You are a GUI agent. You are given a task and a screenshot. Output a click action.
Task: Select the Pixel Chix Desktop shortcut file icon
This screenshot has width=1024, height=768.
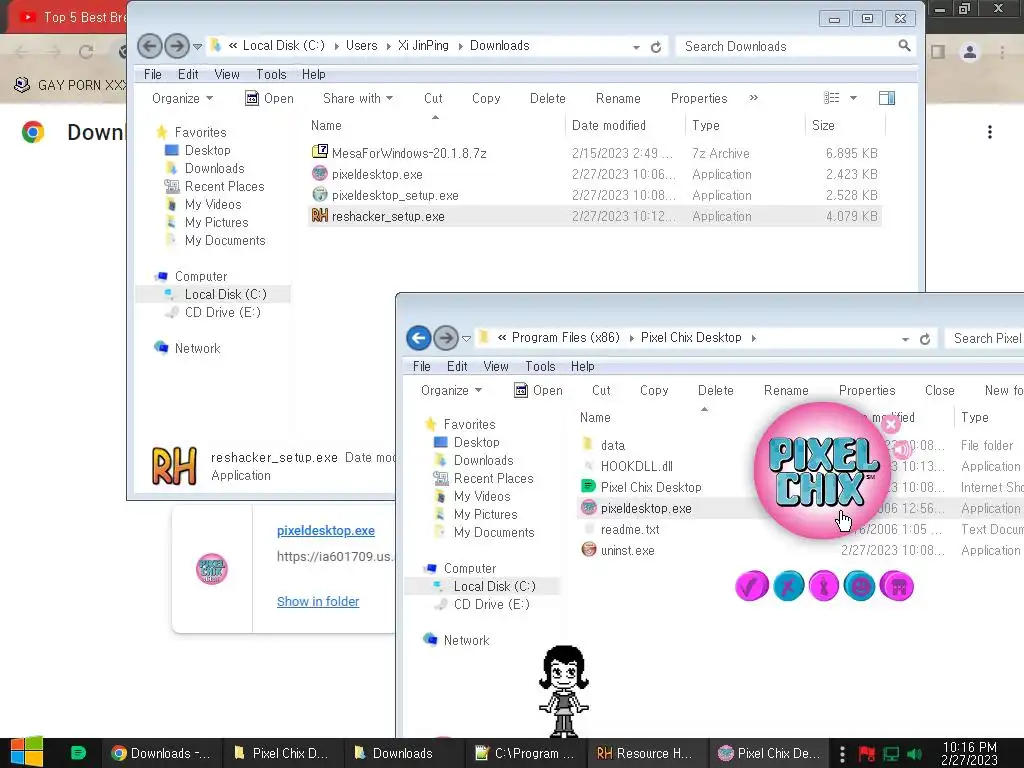(x=588, y=487)
